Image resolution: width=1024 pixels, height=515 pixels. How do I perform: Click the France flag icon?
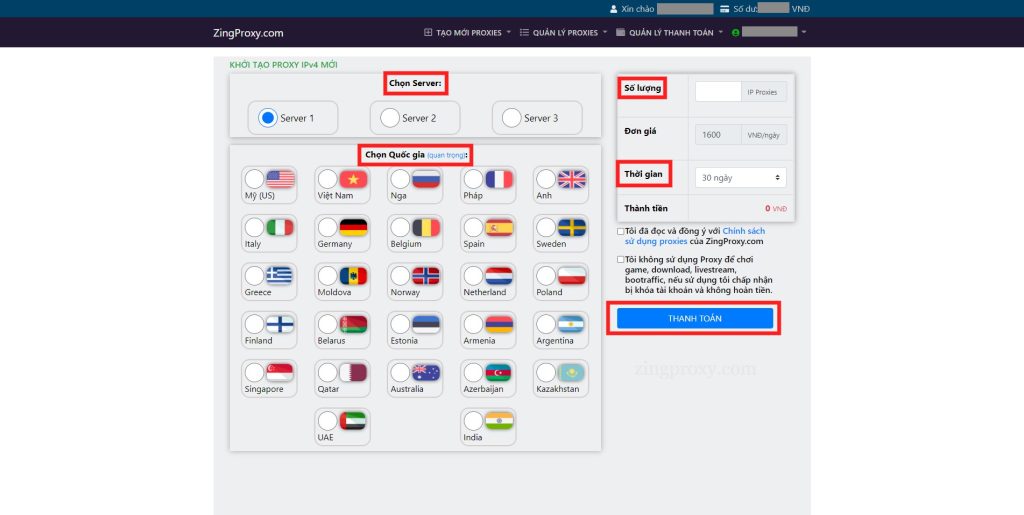tap(500, 179)
